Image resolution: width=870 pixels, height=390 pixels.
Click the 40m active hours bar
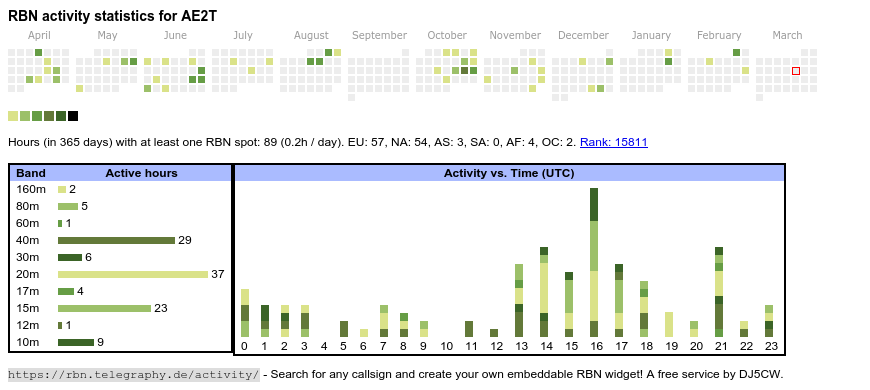click(117, 240)
